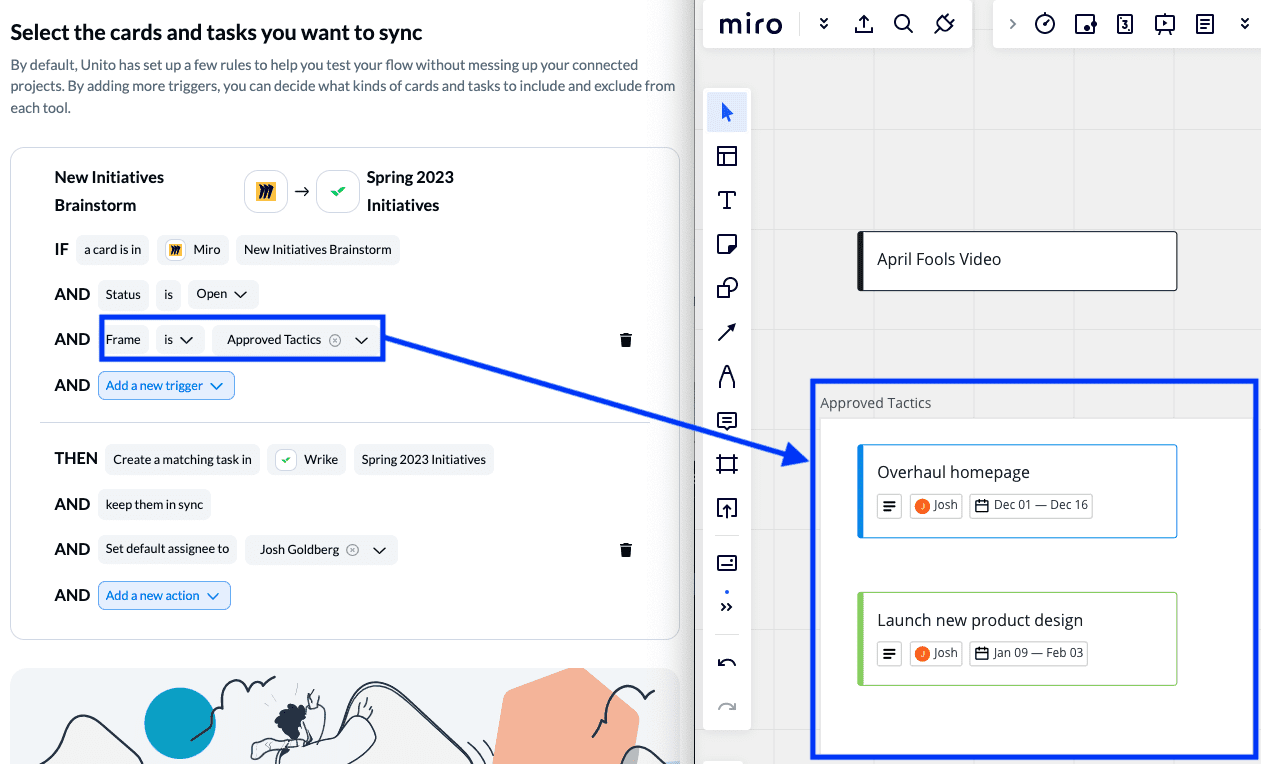Click the New Initiatives Brainstorm chip
Screen dimensions: 1261x764
click(x=318, y=250)
